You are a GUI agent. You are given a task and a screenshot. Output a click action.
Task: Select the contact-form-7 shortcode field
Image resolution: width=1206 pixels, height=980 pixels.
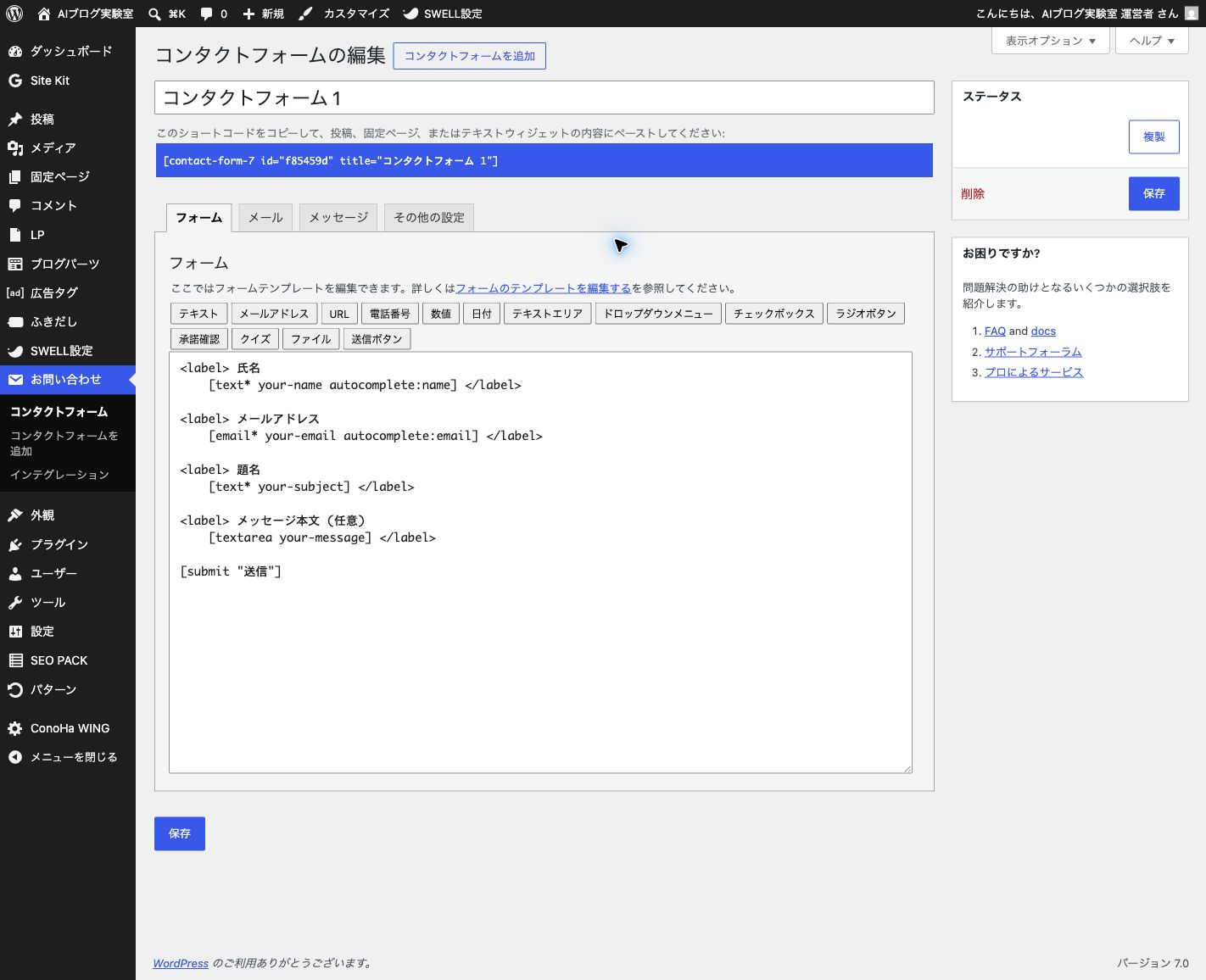[x=544, y=160]
